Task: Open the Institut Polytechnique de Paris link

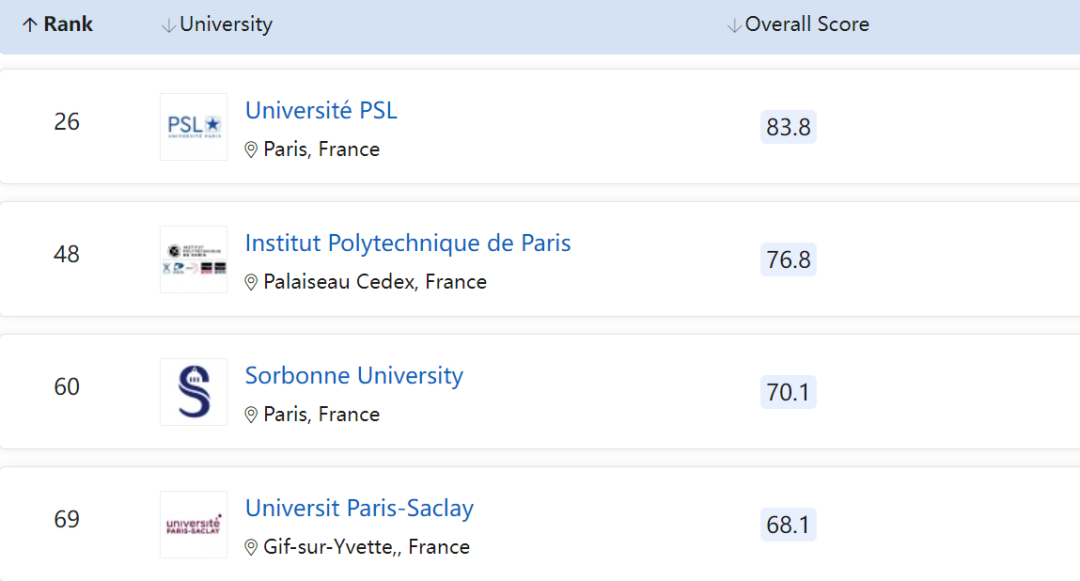Action: [408, 243]
